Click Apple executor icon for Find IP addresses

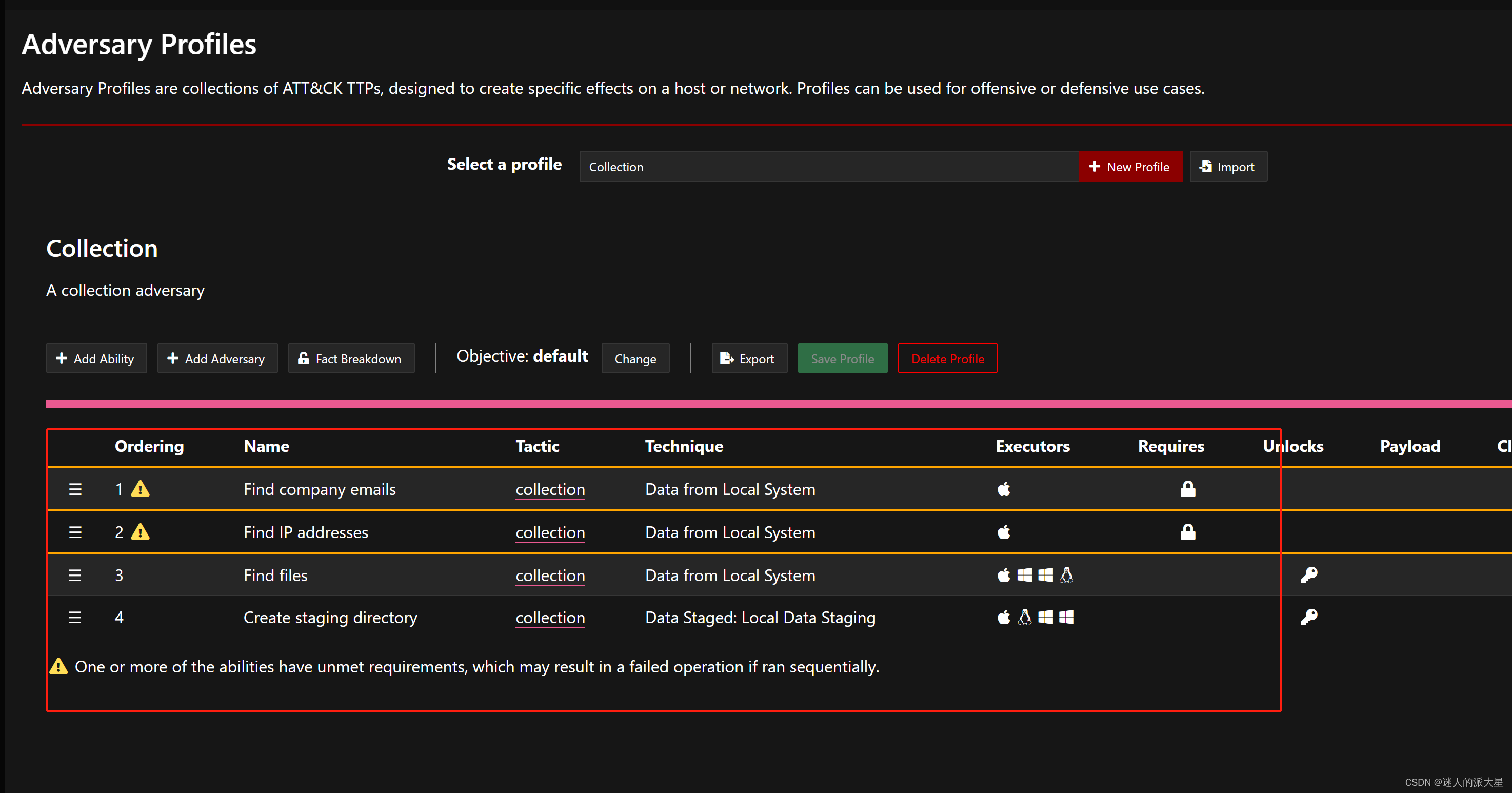tap(1004, 532)
